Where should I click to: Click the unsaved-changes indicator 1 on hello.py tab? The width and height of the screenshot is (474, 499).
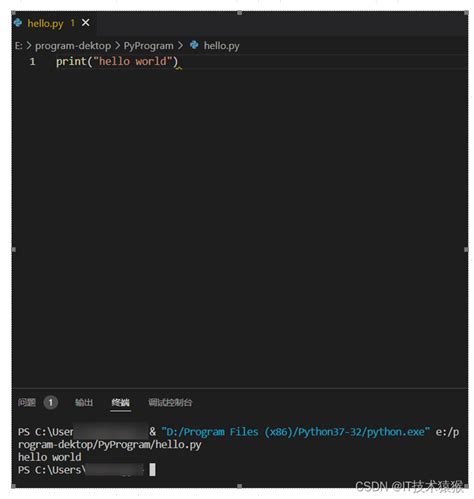(72, 23)
